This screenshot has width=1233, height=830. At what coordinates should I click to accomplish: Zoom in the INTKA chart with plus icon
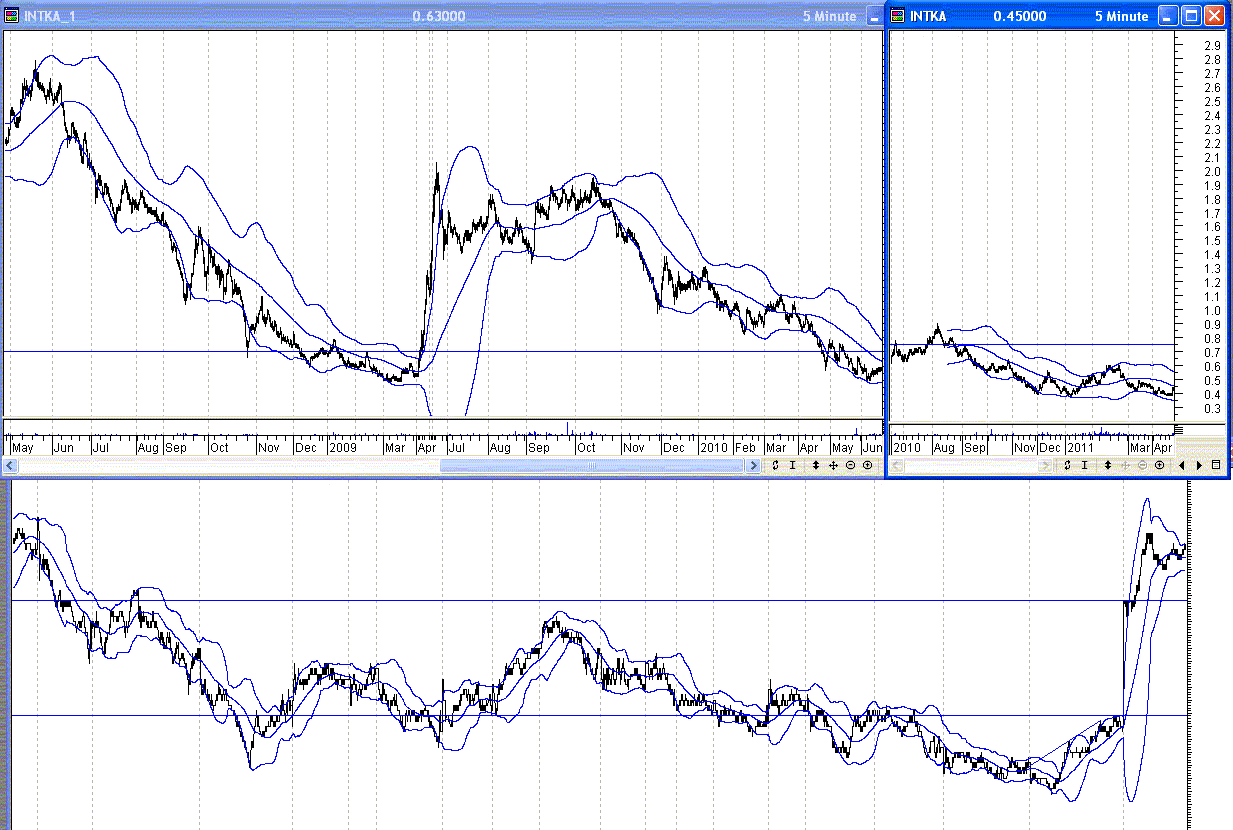pos(1160,466)
